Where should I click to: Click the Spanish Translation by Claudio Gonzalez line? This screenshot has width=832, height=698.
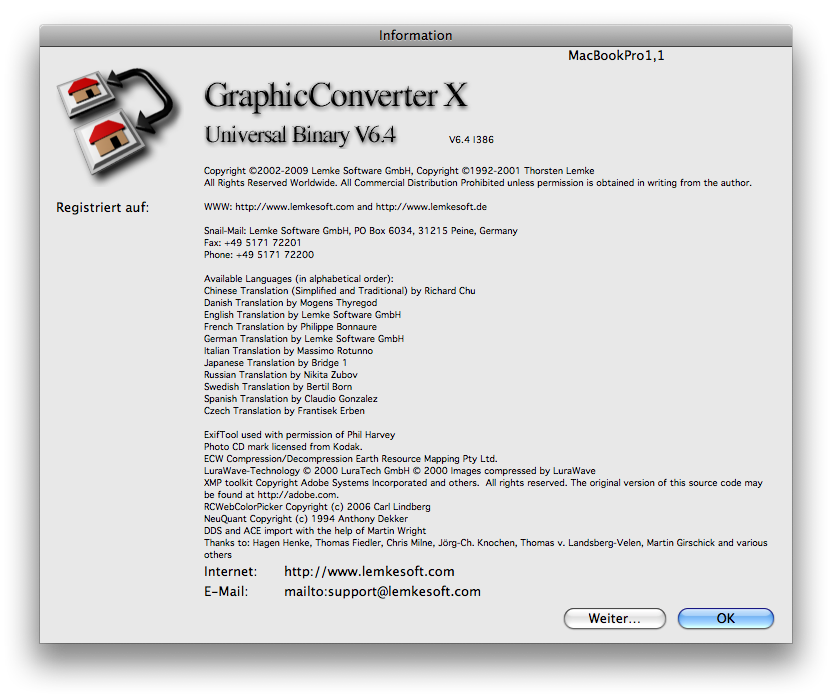pyautogui.click(x=291, y=399)
